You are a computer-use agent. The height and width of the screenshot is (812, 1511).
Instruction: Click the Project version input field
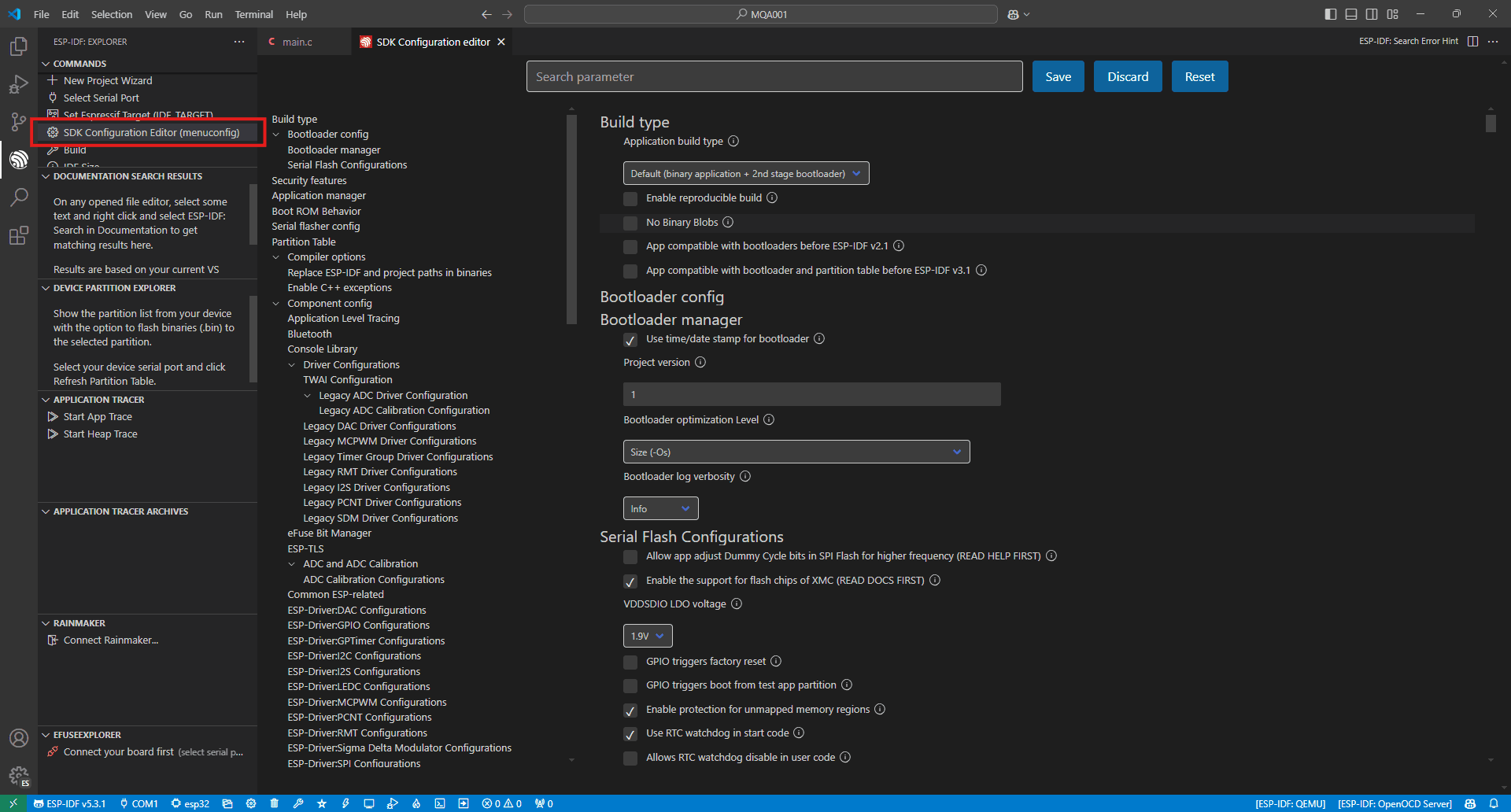click(811, 394)
